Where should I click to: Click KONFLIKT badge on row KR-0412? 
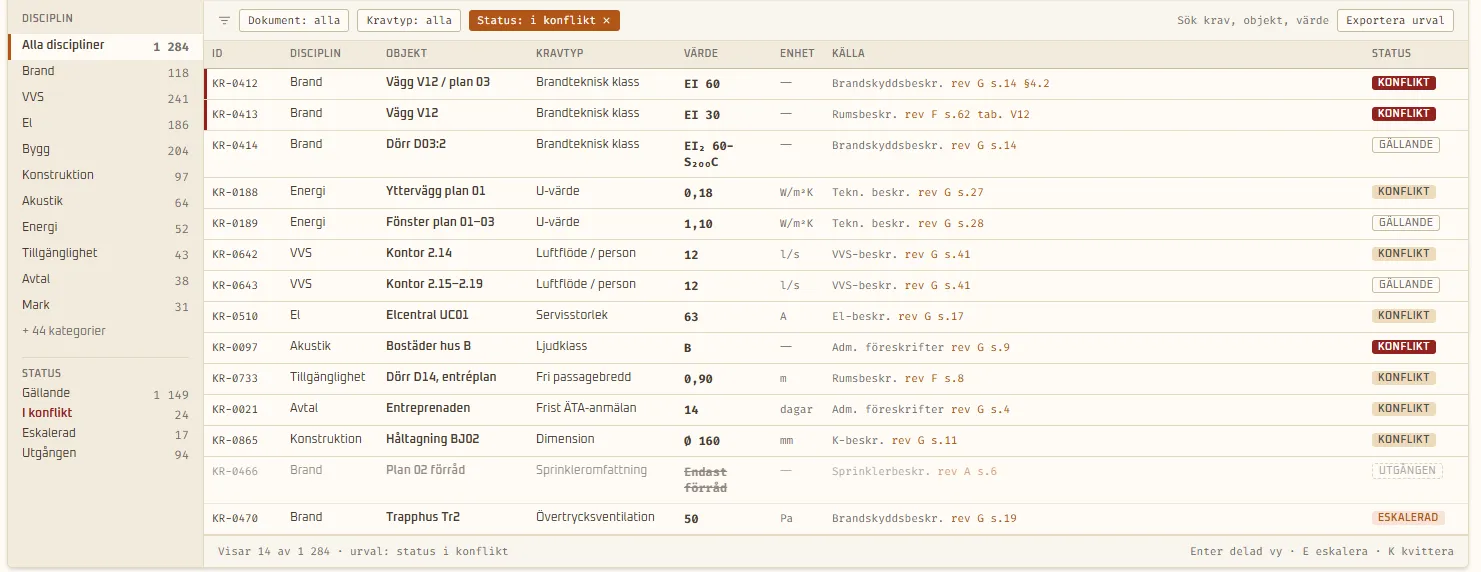pyautogui.click(x=1403, y=83)
